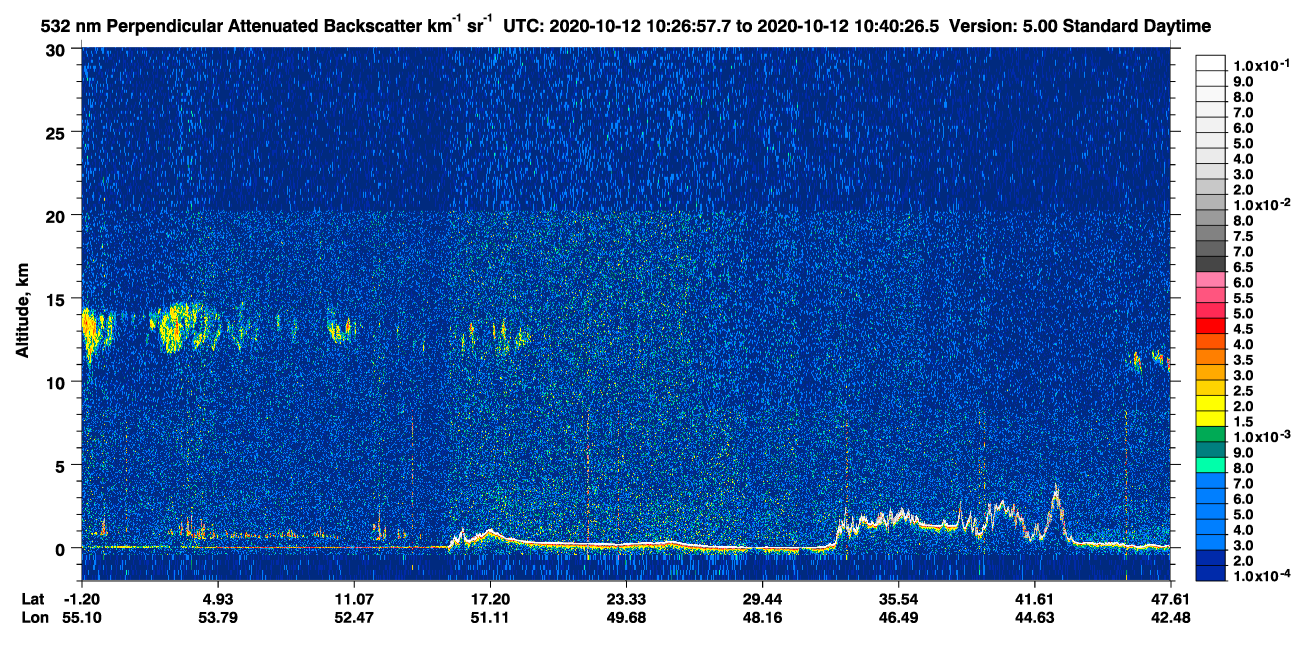Click longitude value '42.48'
1300x667 pixels.
click(x=1170, y=617)
